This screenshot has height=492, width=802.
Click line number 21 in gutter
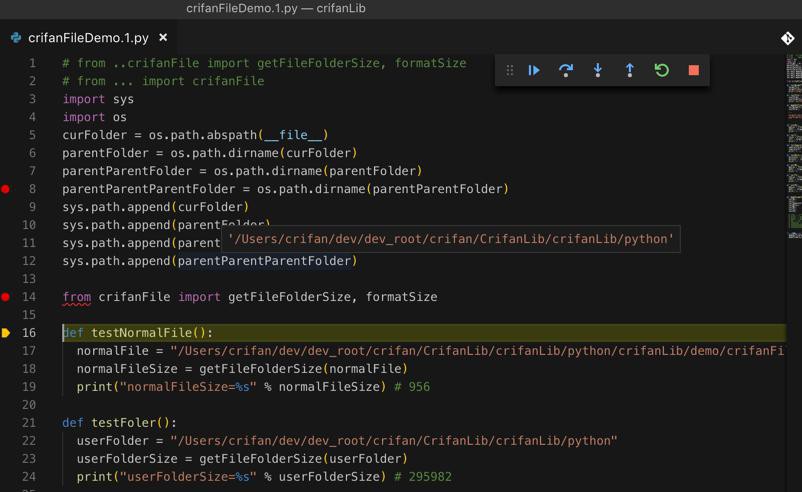click(29, 423)
